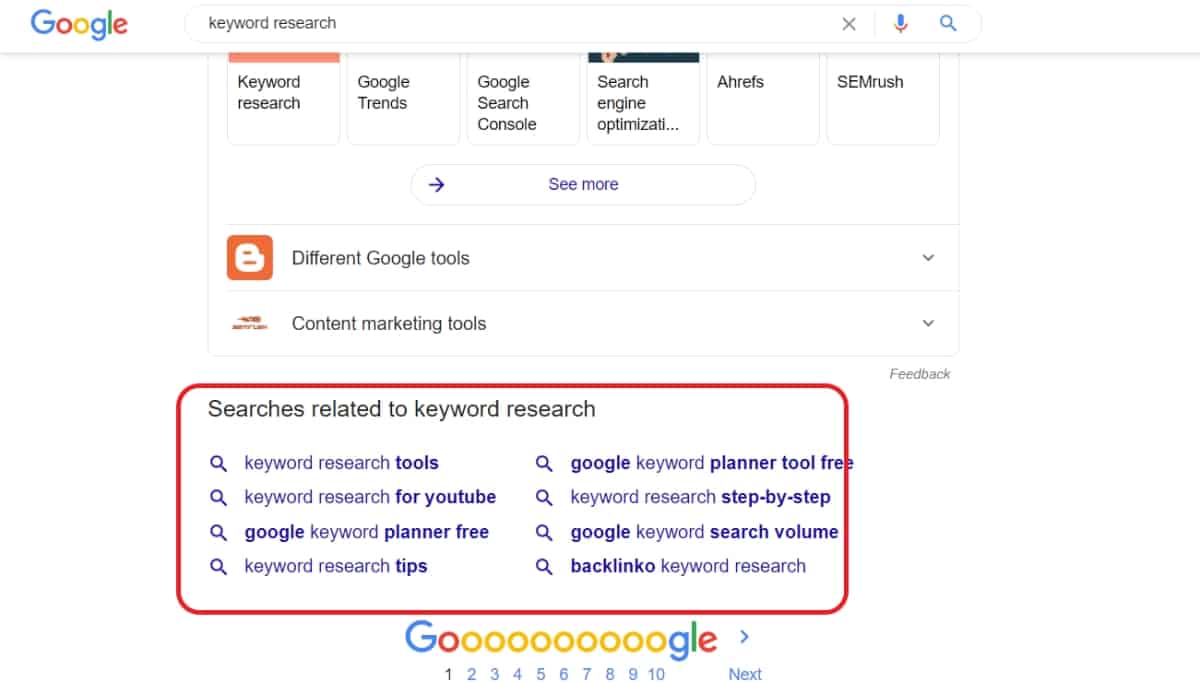This screenshot has width=1200, height=682.
Task: Click search icon beside keyword research tools
Action: (218, 463)
